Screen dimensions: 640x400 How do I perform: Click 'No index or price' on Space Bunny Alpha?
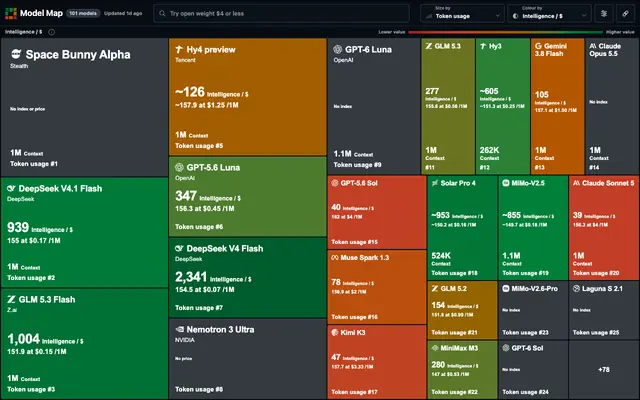coord(27,109)
